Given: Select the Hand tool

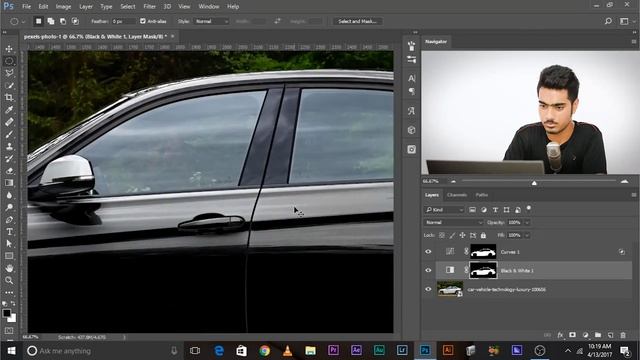Looking at the screenshot, I should (x=9, y=268).
